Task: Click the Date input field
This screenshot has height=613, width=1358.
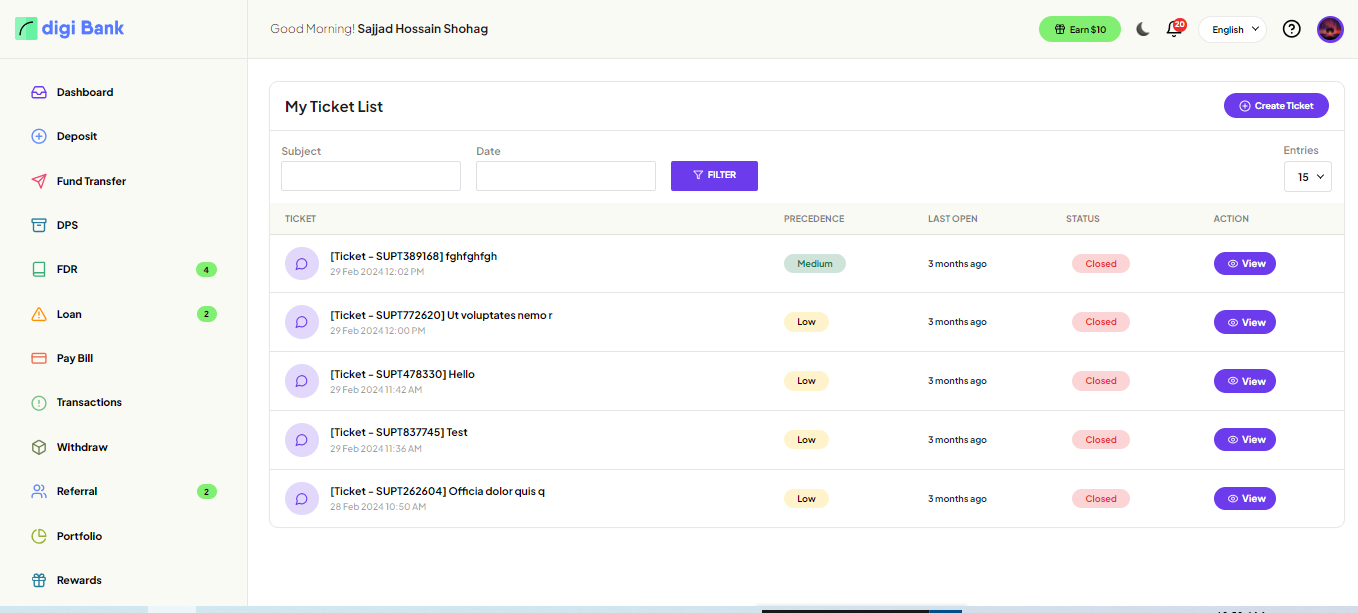Action: coord(565,176)
